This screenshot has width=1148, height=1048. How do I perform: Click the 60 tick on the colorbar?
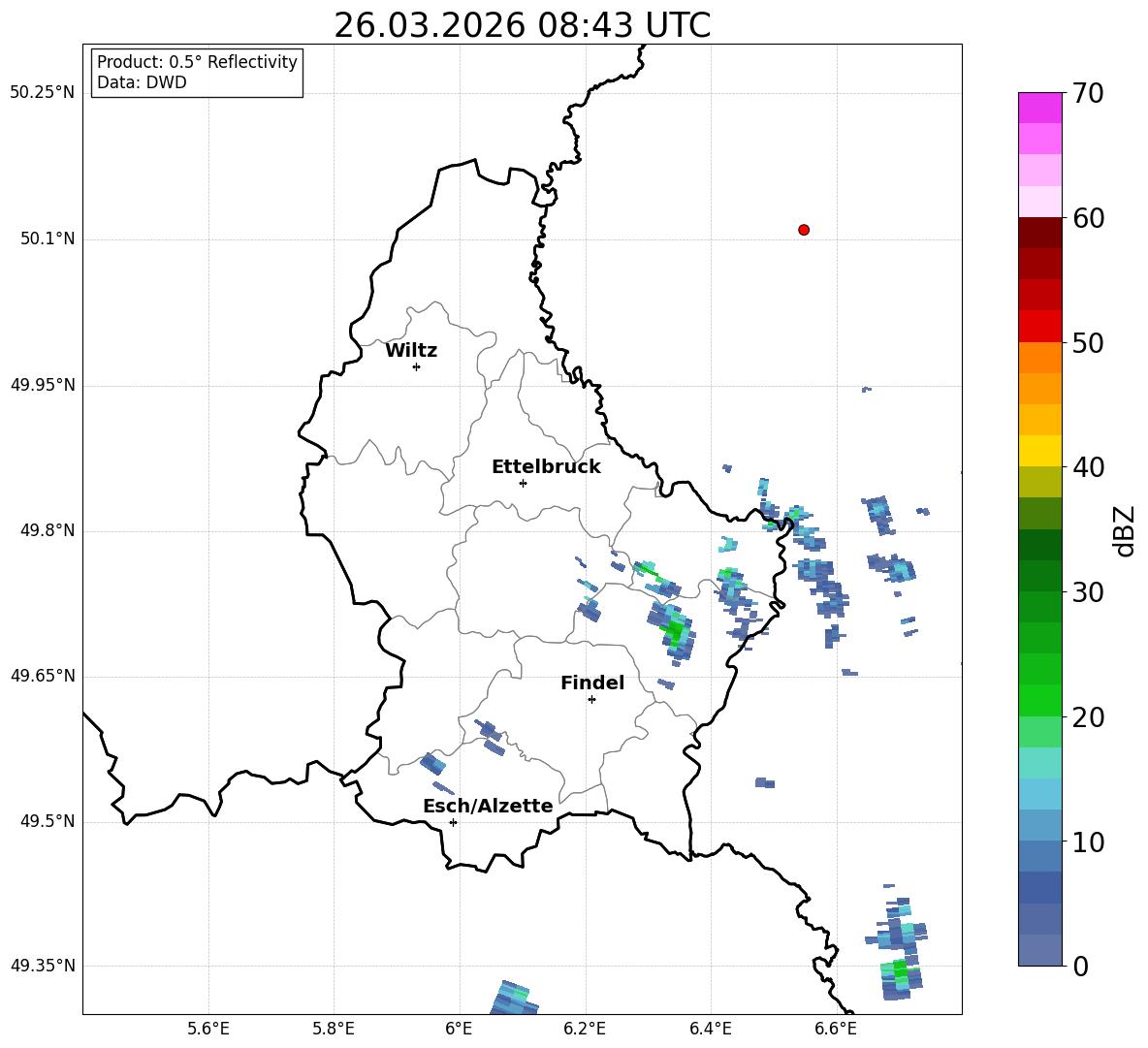1088,218
